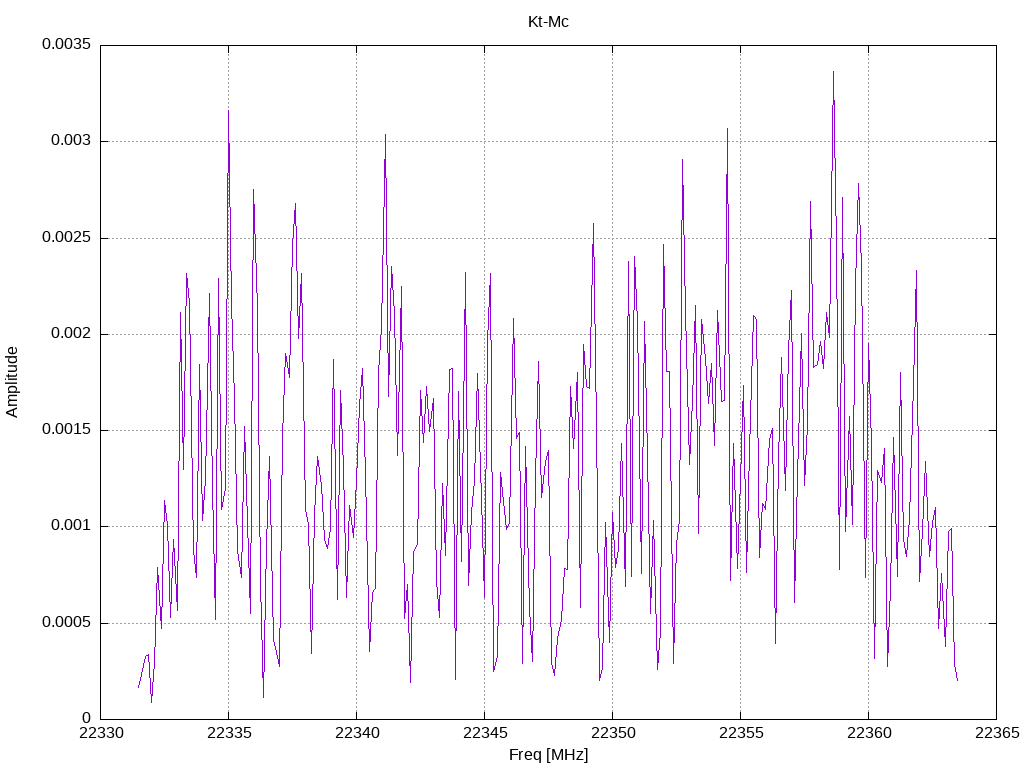Click the highest spectrum peak near 22358.6 MHz
Image resolution: width=1024 pixels, height=768 pixels.
833,72
